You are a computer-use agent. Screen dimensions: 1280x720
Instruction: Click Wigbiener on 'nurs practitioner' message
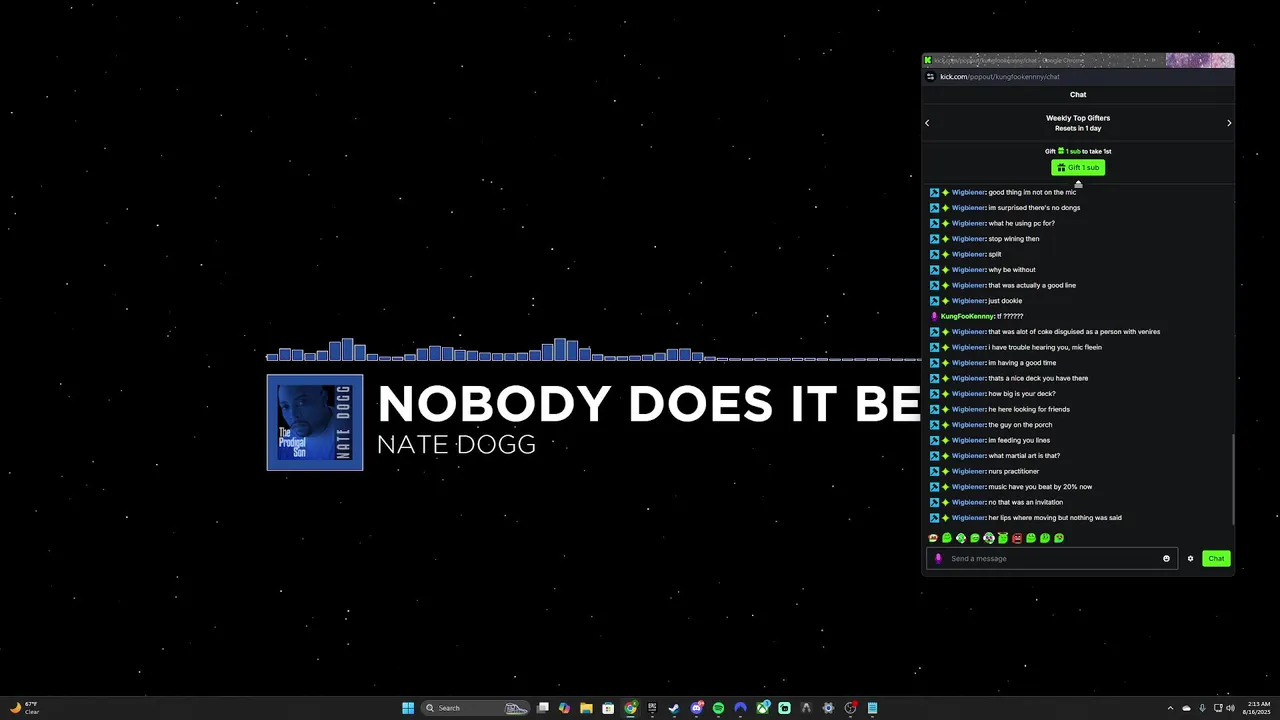[968, 471]
